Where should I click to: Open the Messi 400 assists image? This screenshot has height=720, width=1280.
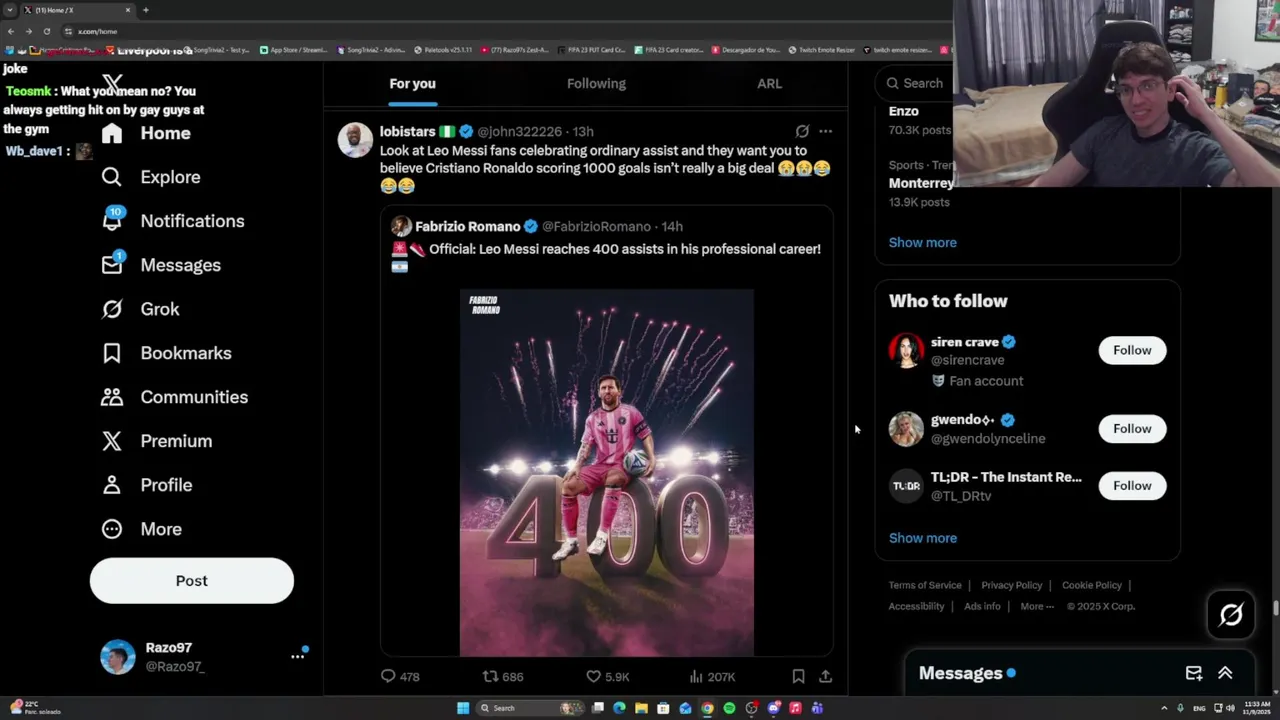pyautogui.click(x=607, y=473)
